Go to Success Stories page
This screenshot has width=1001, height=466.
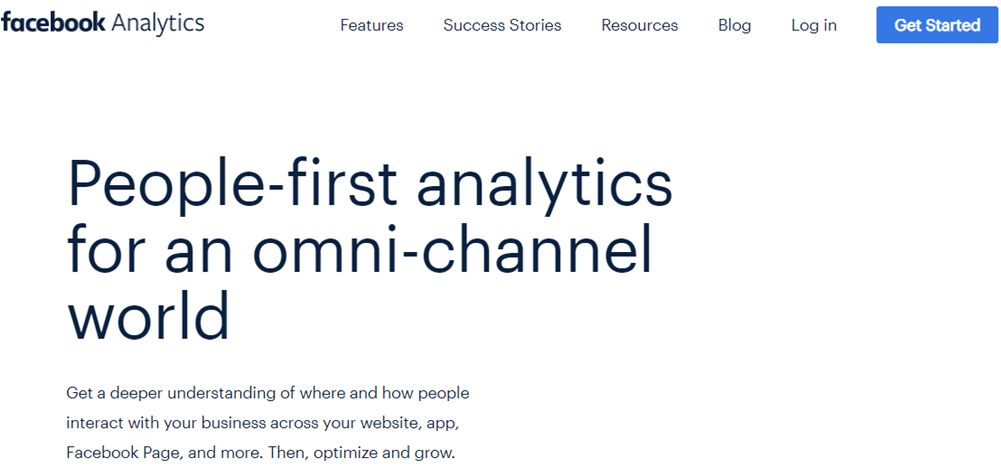502,25
